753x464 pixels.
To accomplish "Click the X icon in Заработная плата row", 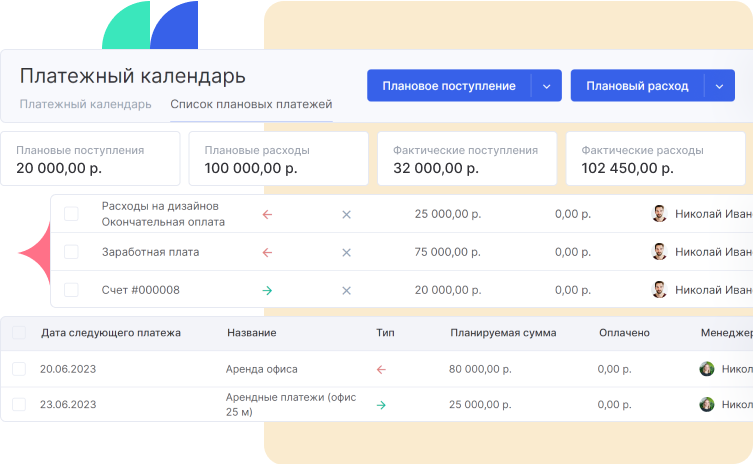I will (x=346, y=252).
